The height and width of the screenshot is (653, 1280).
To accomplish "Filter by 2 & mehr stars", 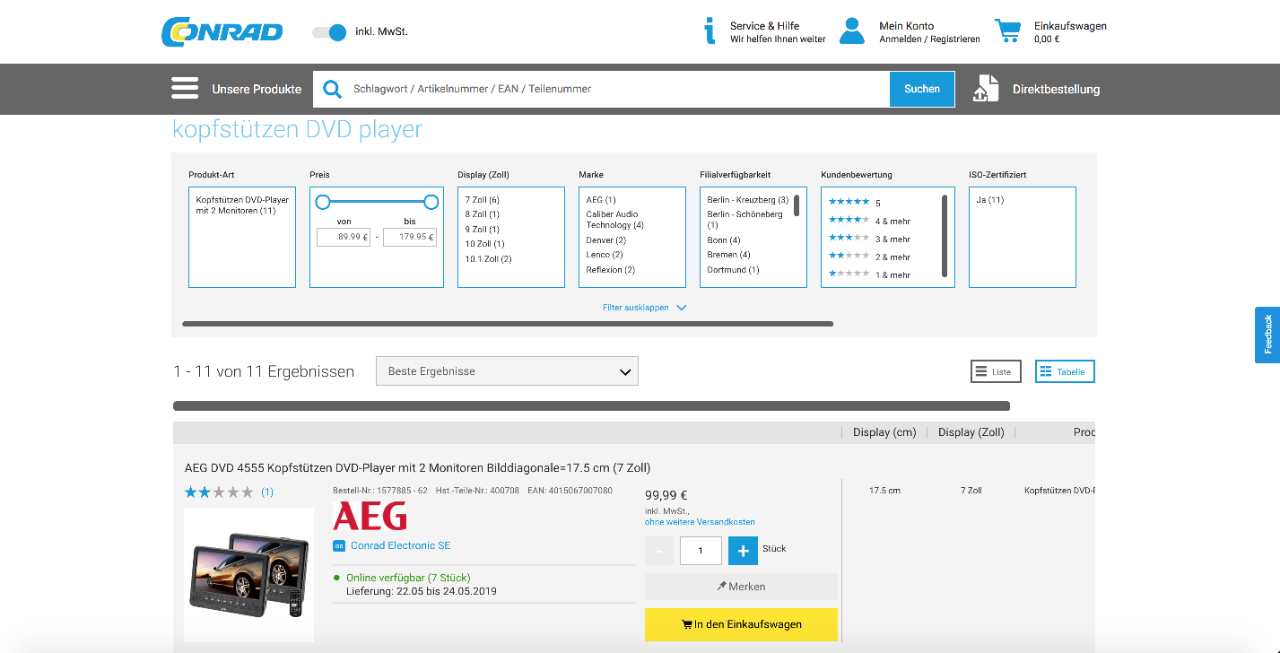I will tap(869, 256).
